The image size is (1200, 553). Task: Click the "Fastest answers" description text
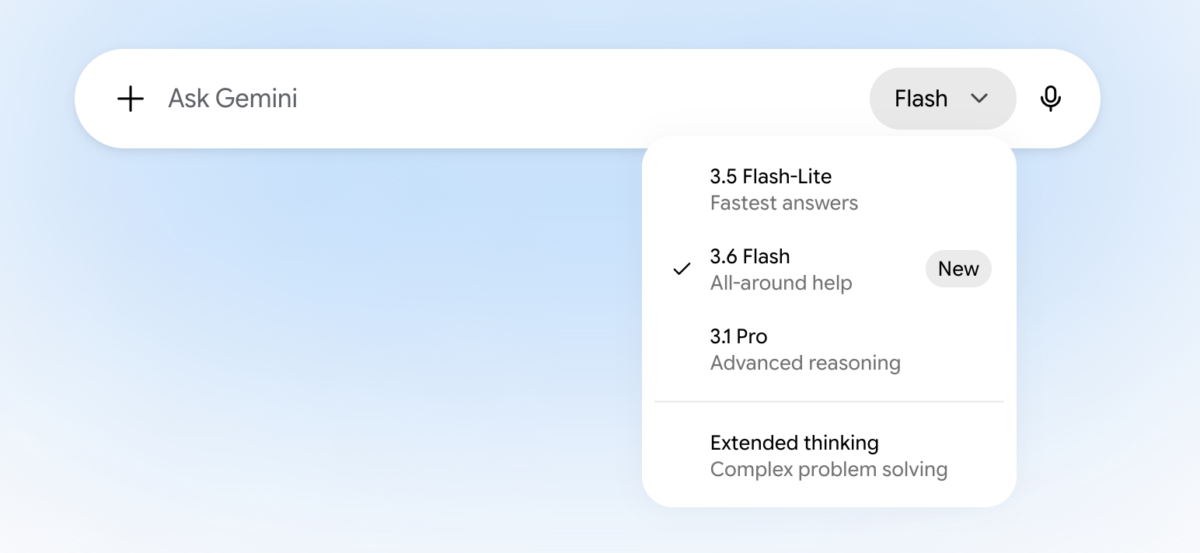coord(784,203)
